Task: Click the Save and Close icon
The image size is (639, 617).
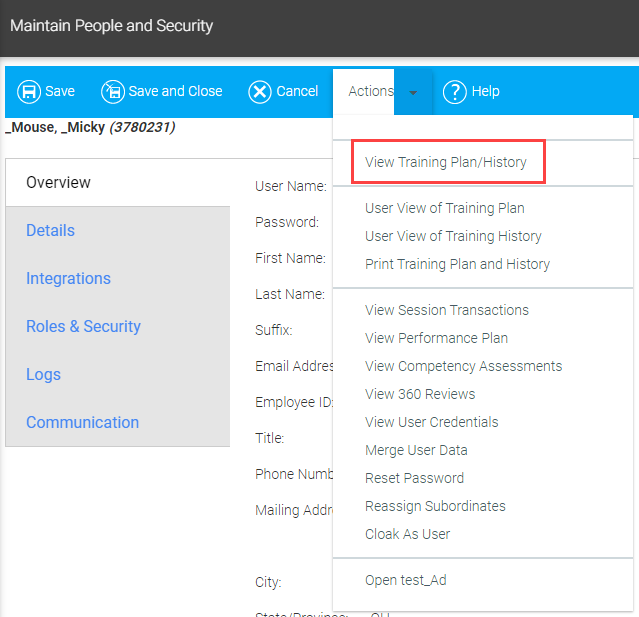Action: tap(113, 91)
